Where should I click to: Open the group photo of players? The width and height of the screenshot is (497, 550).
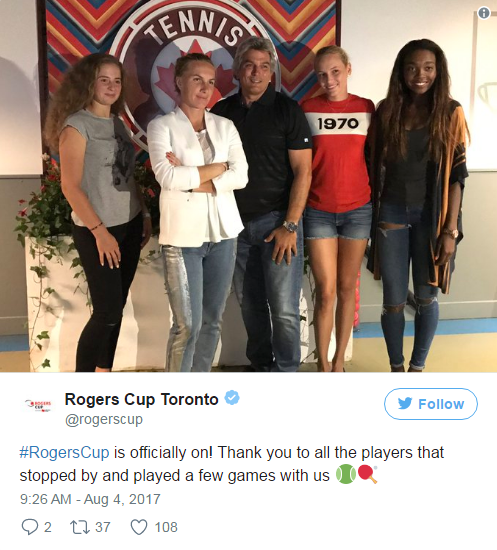(248, 186)
